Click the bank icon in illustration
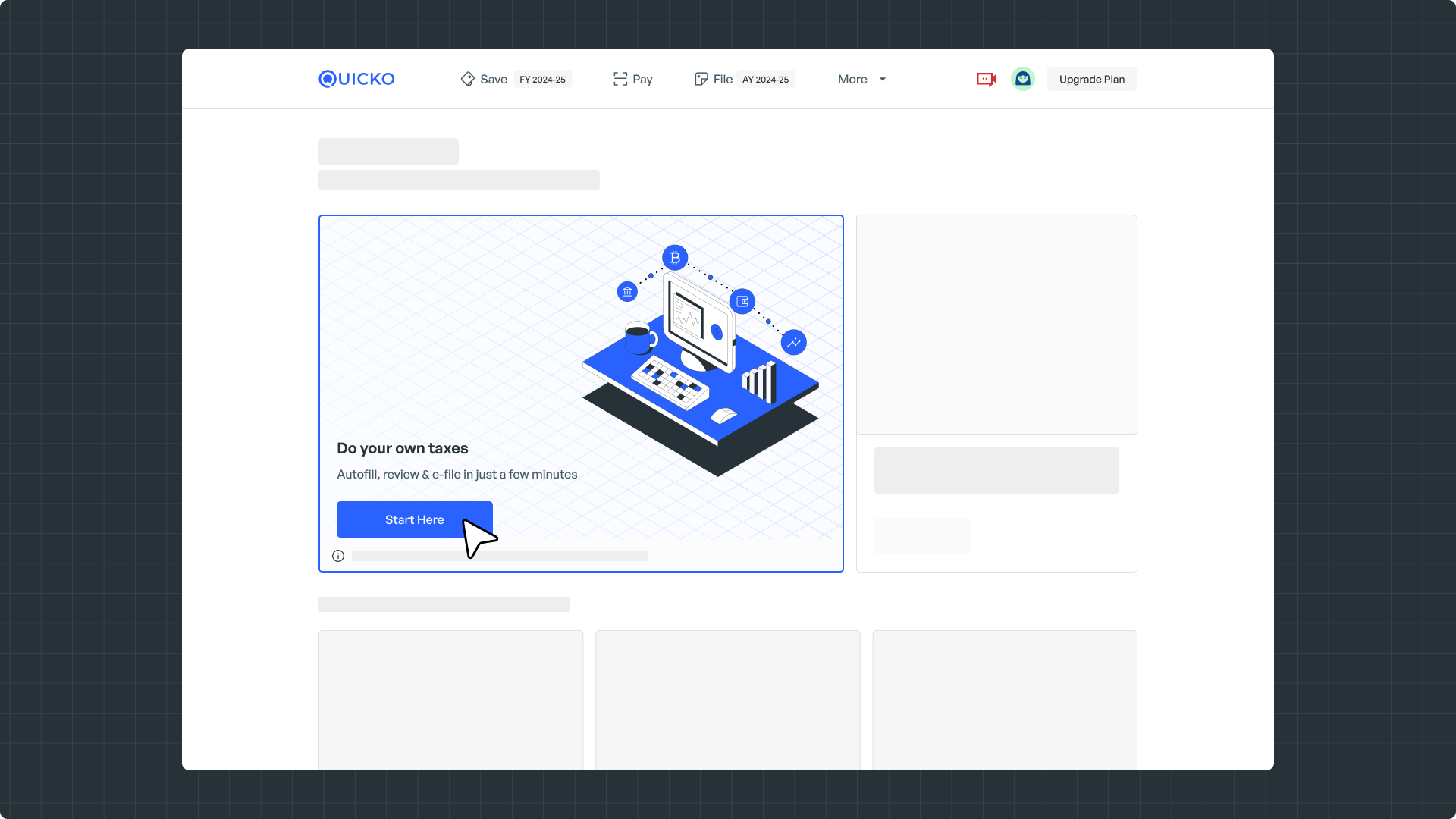The image size is (1456, 819). coord(627,292)
